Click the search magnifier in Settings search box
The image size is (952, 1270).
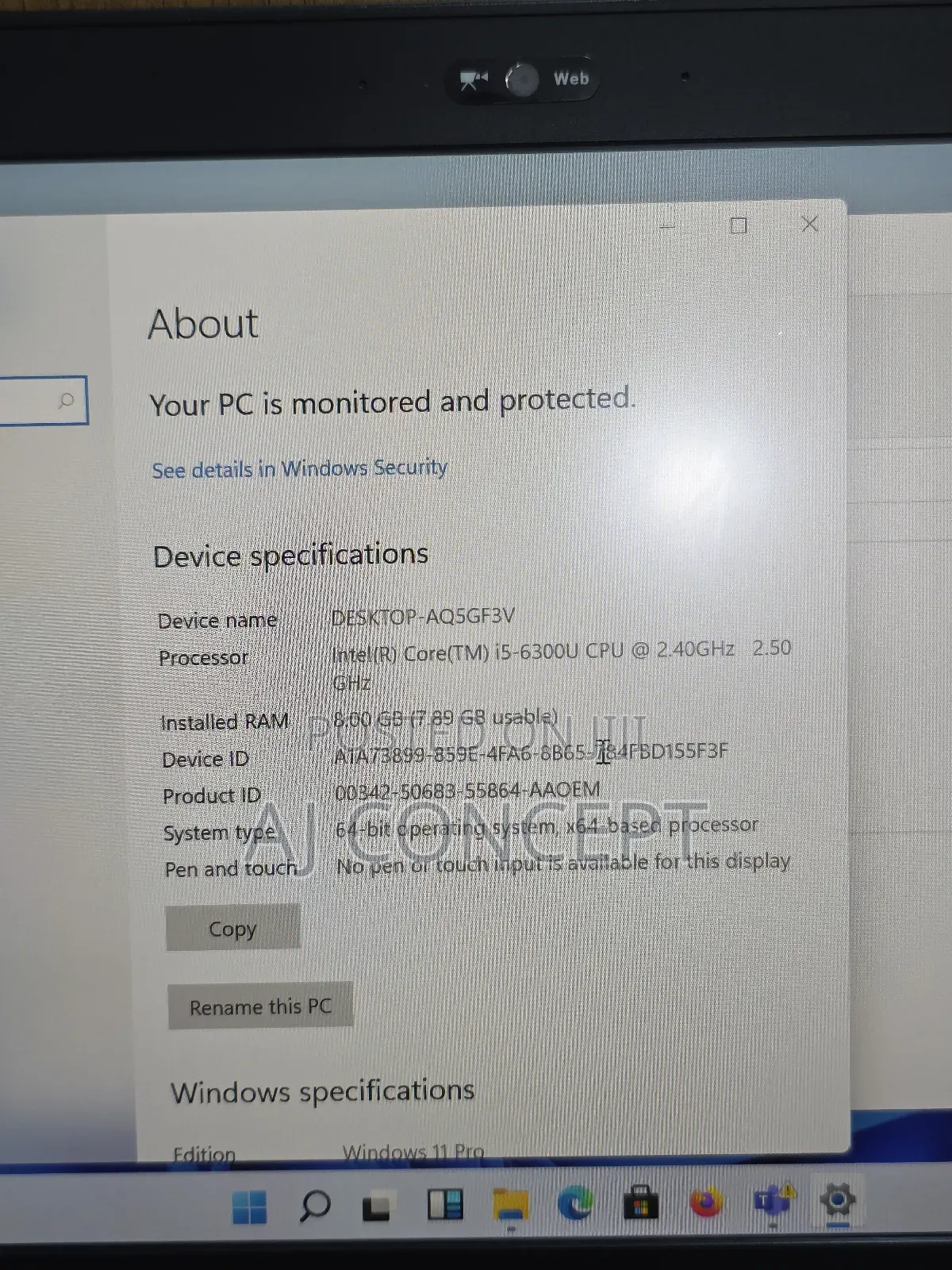[67, 401]
